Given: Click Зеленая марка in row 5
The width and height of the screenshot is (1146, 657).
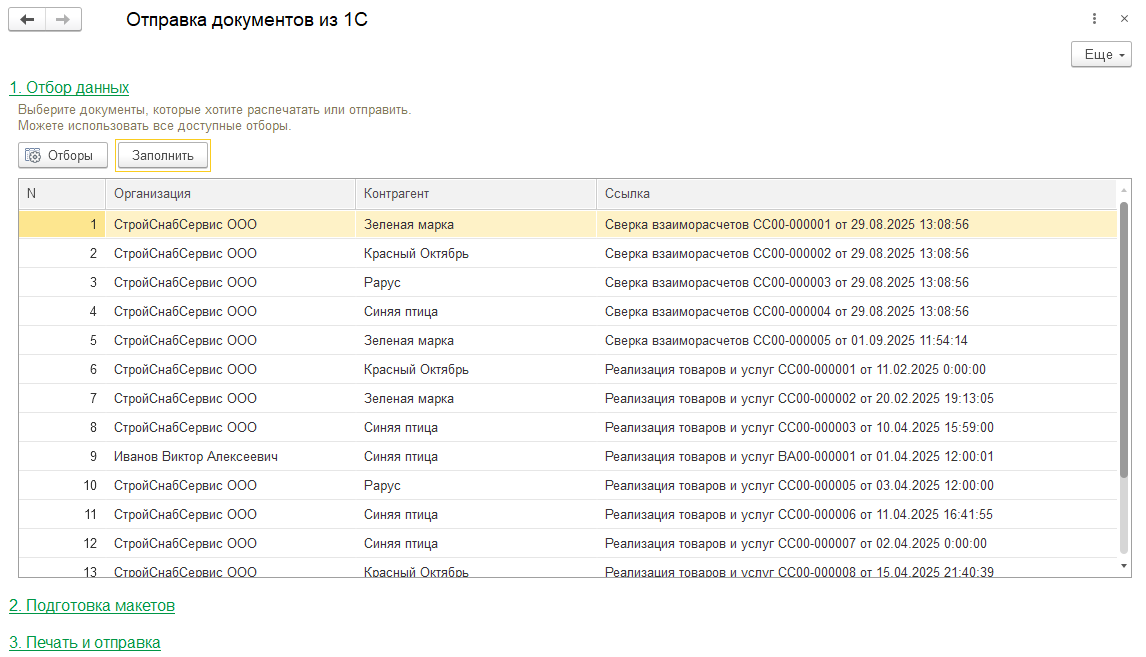Looking at the screenshot, I should (x=476, y=341).
